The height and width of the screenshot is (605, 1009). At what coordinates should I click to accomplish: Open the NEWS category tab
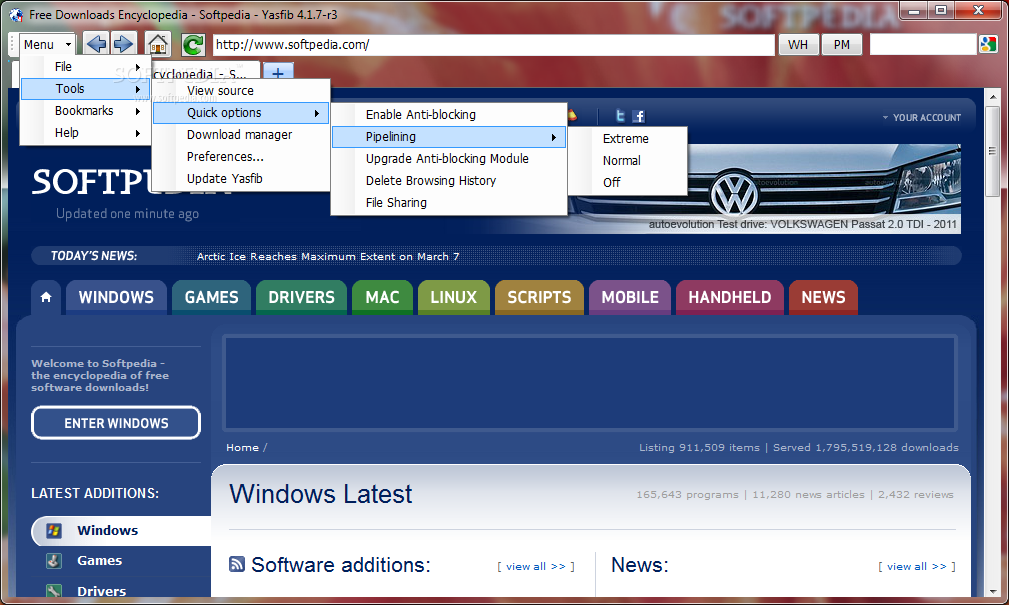point(823,297)
